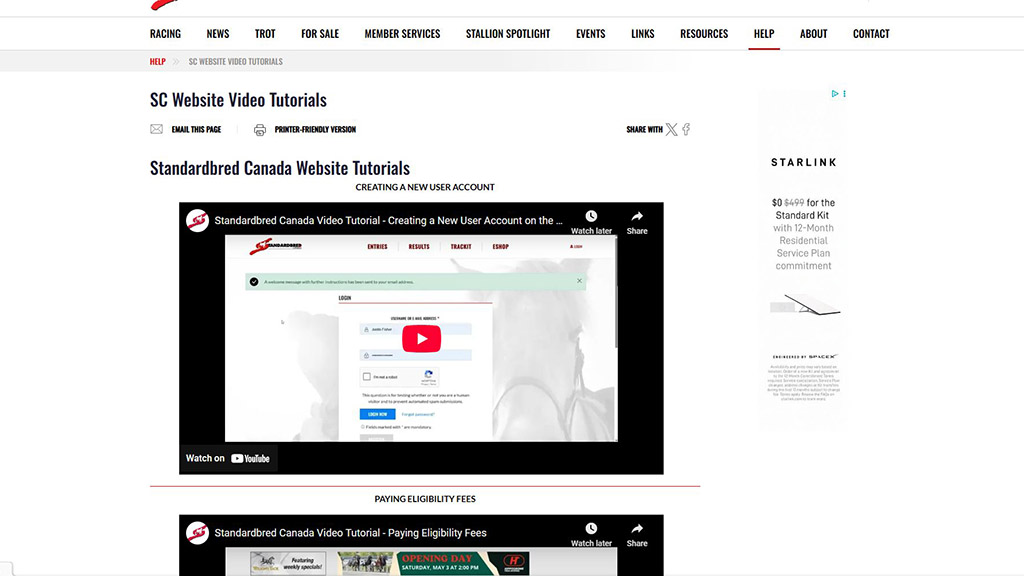The height and width of the screenshot is (576, 1024).
Task: Open the Printer-Friendly Version link
Action: coord(315,129)
